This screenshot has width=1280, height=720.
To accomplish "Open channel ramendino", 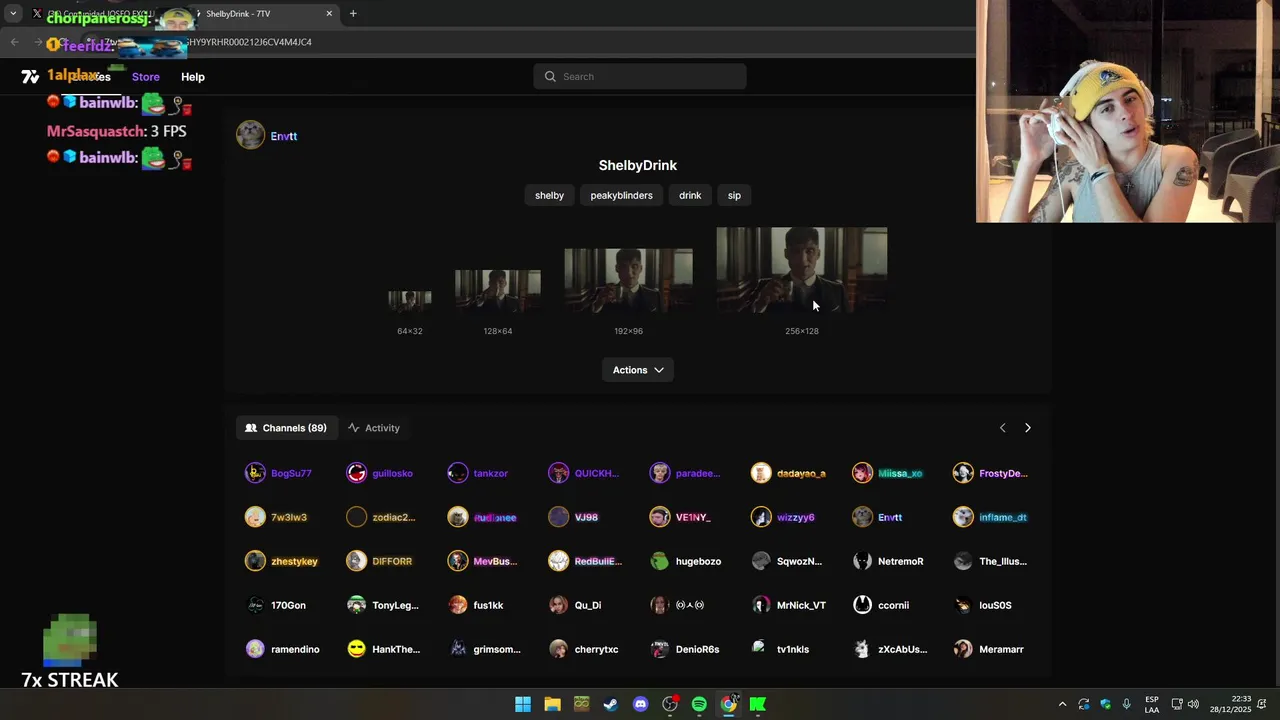I will [282, 649].
